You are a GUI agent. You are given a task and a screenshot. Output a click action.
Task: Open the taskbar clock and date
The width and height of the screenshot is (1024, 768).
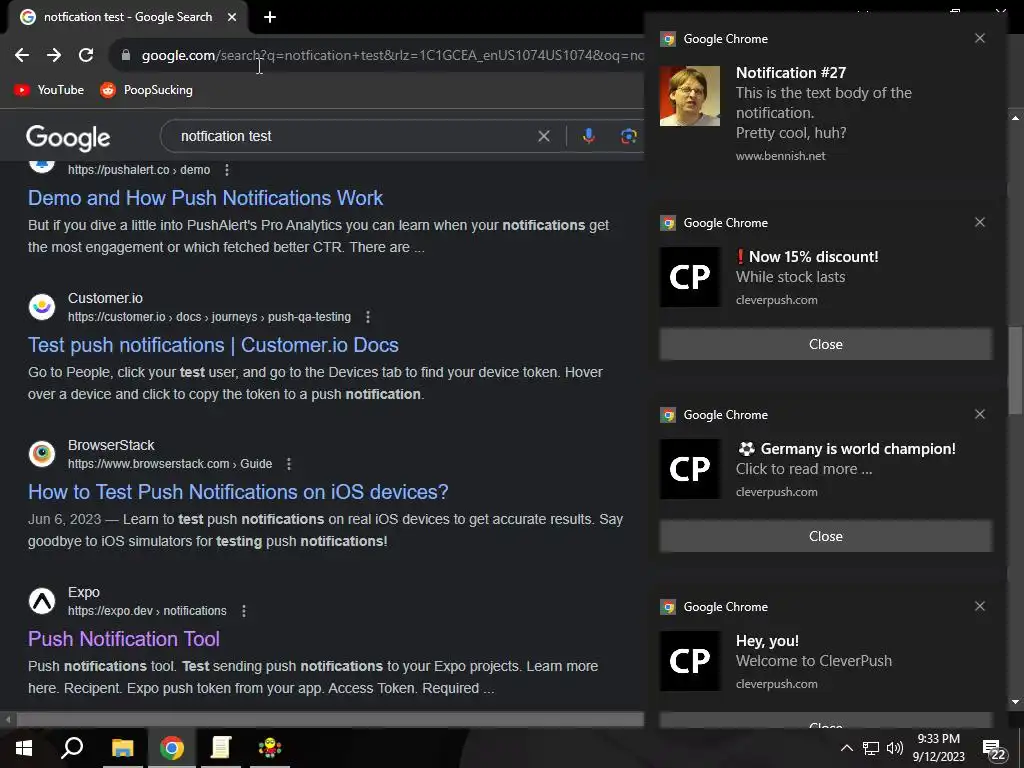938,748
